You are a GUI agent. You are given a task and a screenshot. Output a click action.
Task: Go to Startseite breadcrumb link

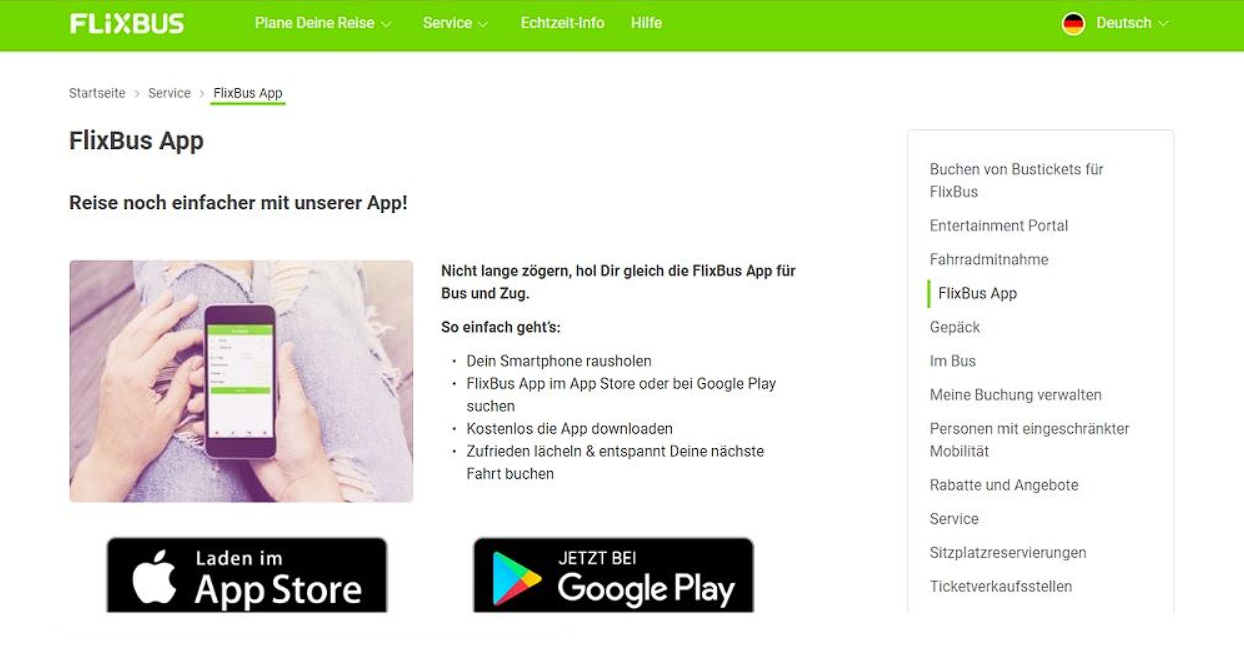click(97, 93)
